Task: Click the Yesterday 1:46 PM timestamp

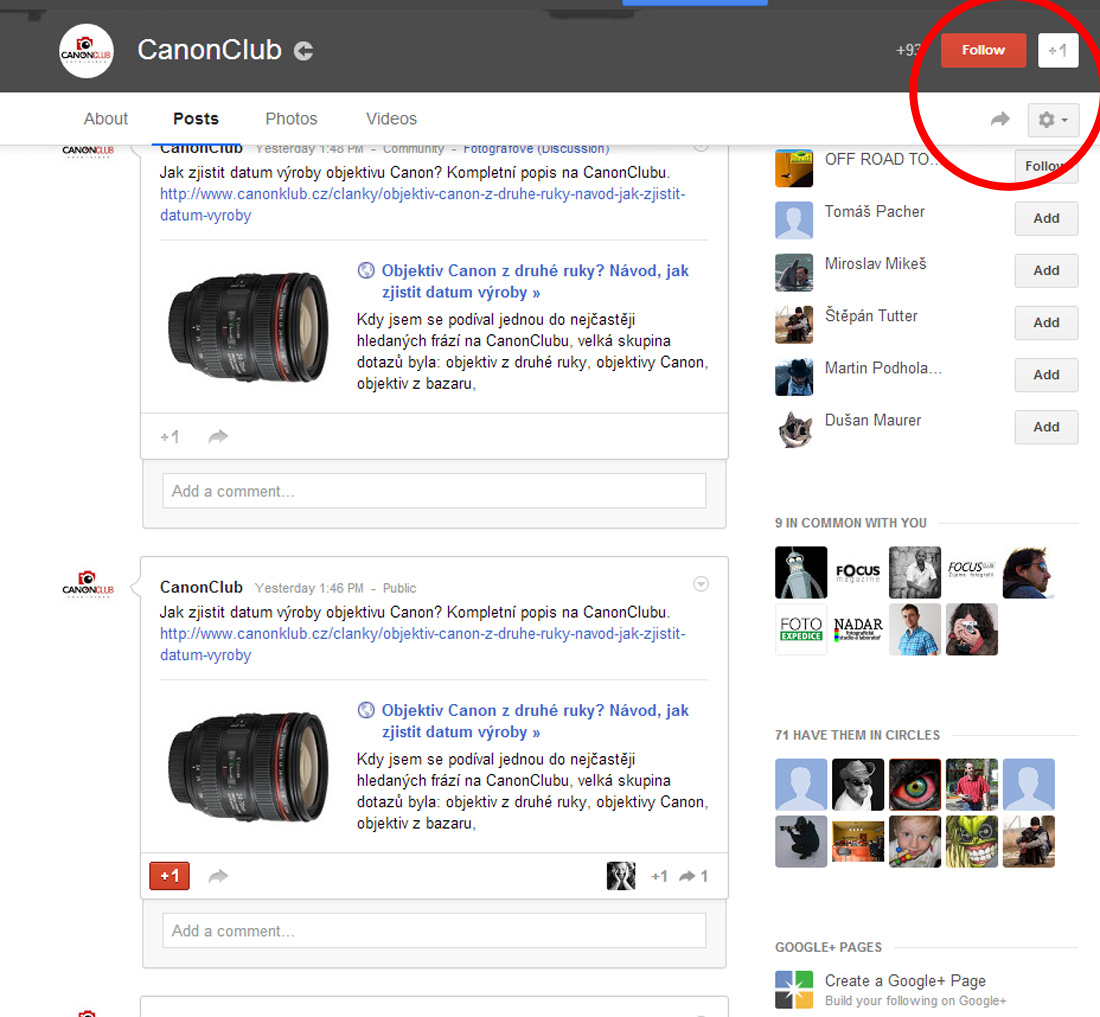Action: [309, 588]
